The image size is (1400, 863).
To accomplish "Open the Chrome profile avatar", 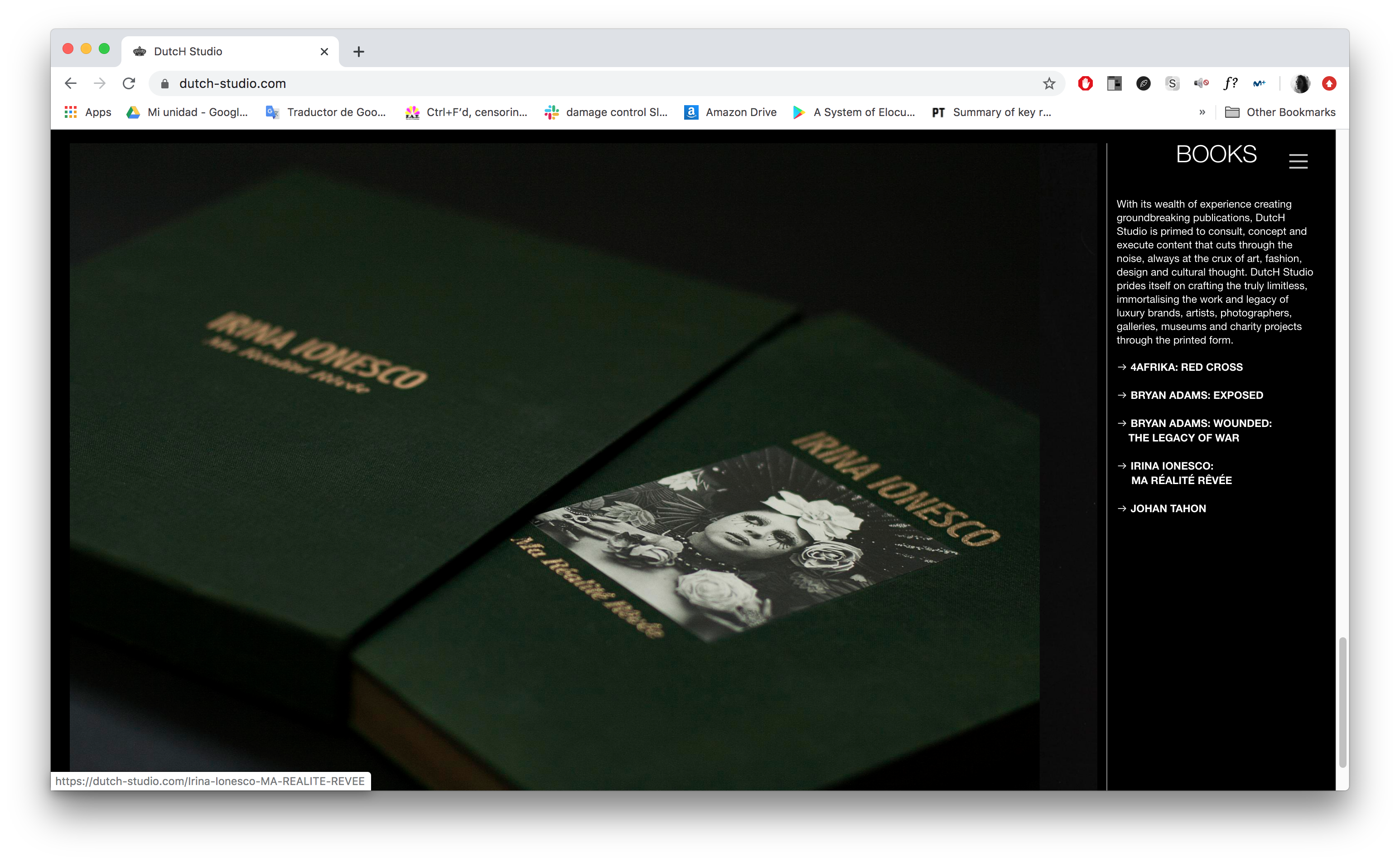I will (1301, 84).
